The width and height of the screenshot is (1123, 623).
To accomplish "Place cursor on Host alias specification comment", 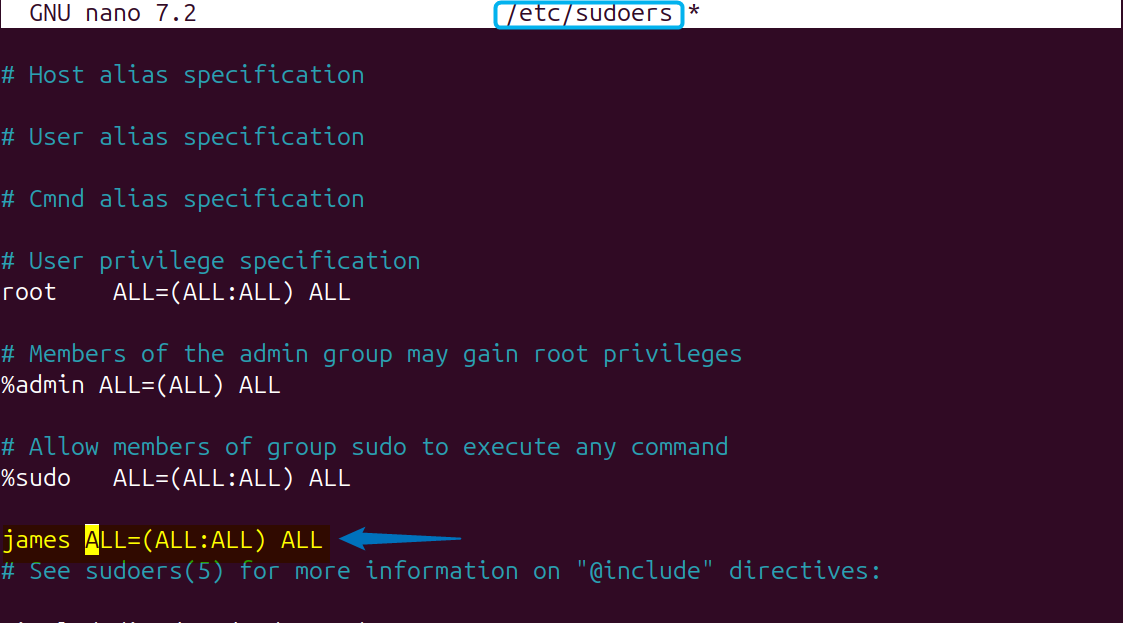I will click(183, 75).
